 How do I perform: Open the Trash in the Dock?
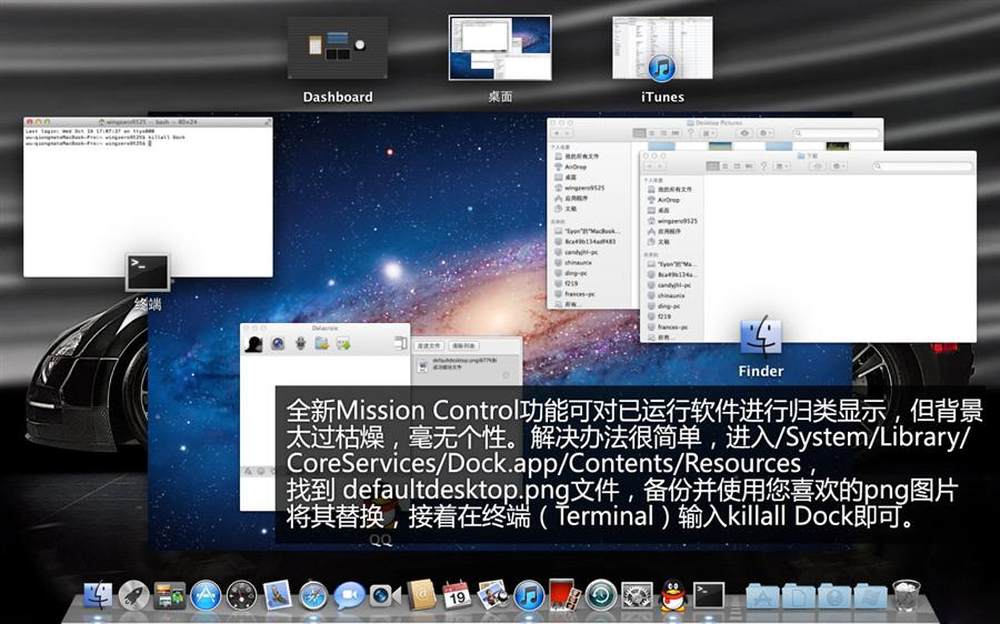[x=906, y=596]
